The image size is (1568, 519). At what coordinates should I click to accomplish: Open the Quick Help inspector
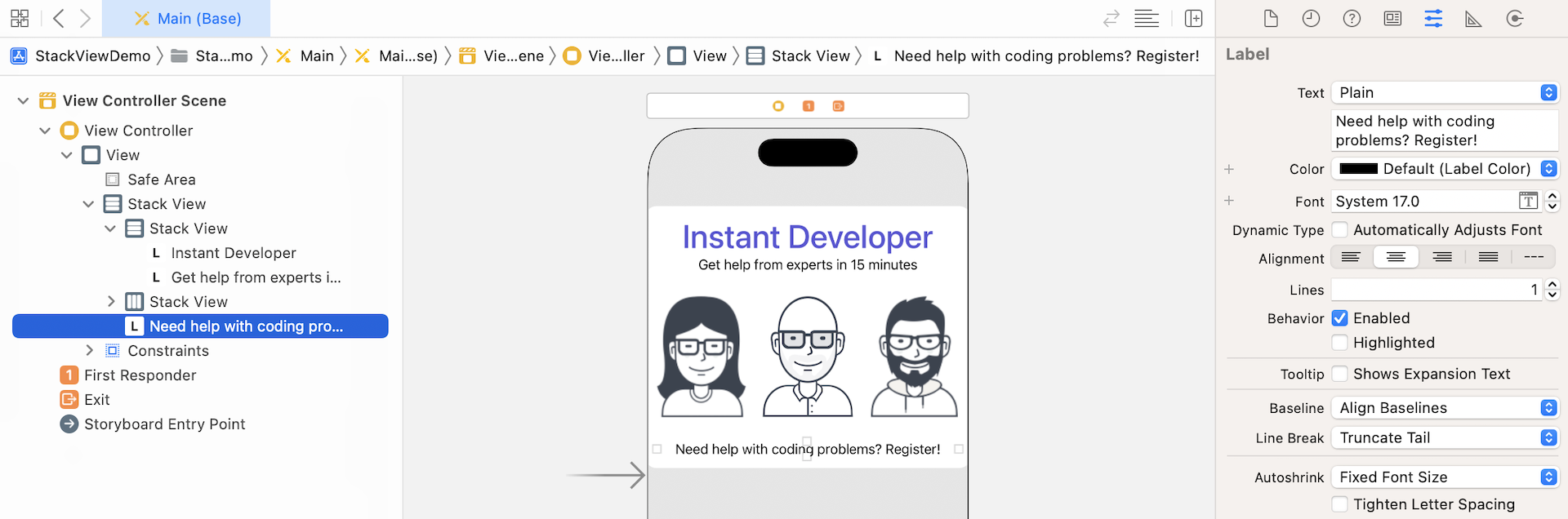tap(1352, 19)
